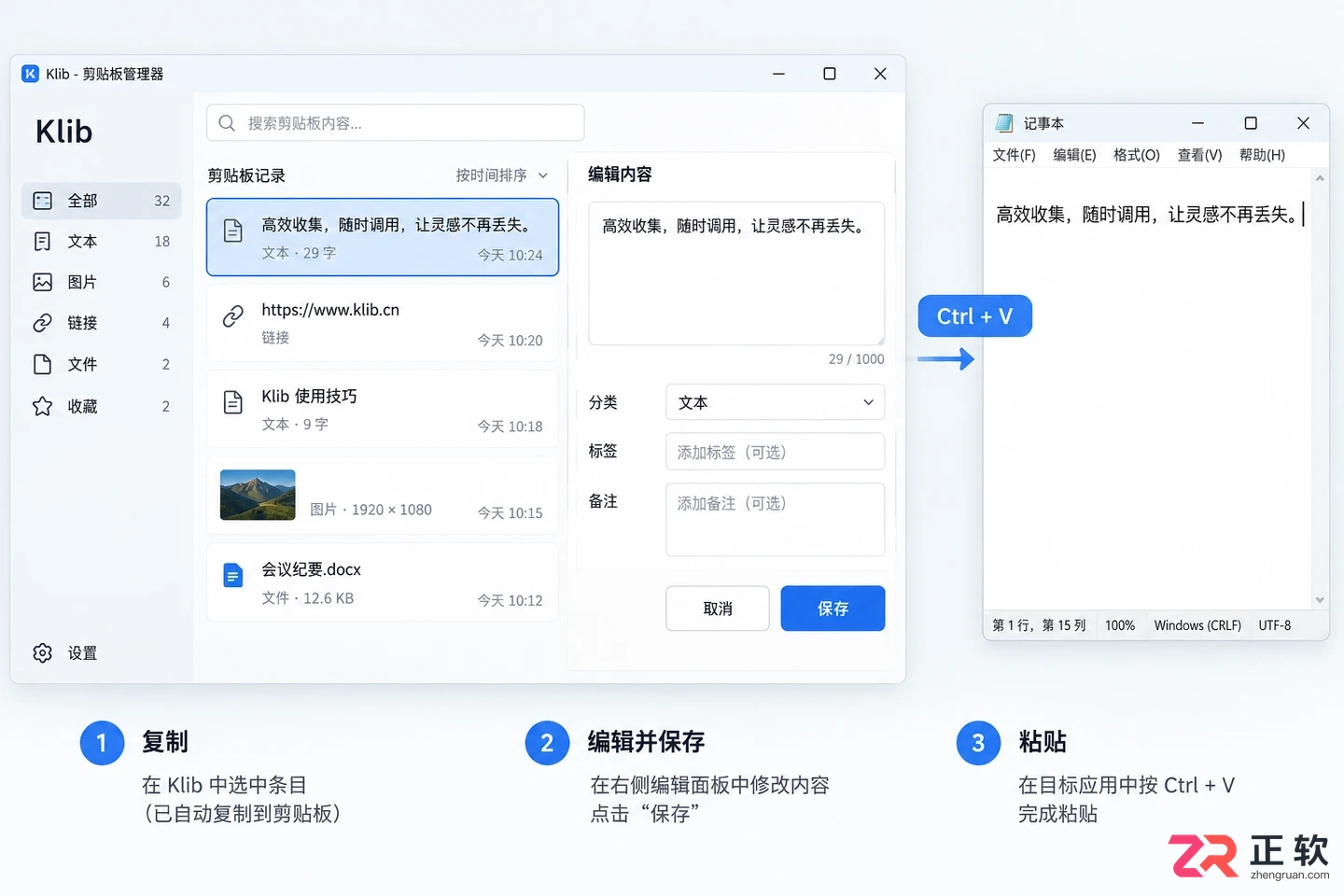Click the 设置 gear icon
The width and height of the screenshot is (1344, 896).
pos(42,653)
